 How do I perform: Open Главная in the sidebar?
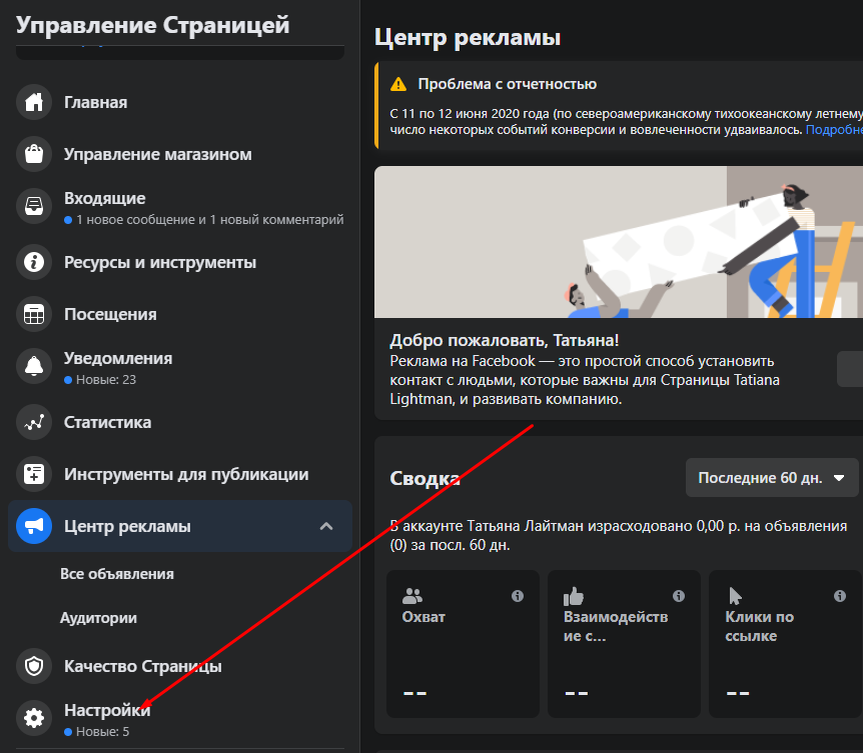180,102
